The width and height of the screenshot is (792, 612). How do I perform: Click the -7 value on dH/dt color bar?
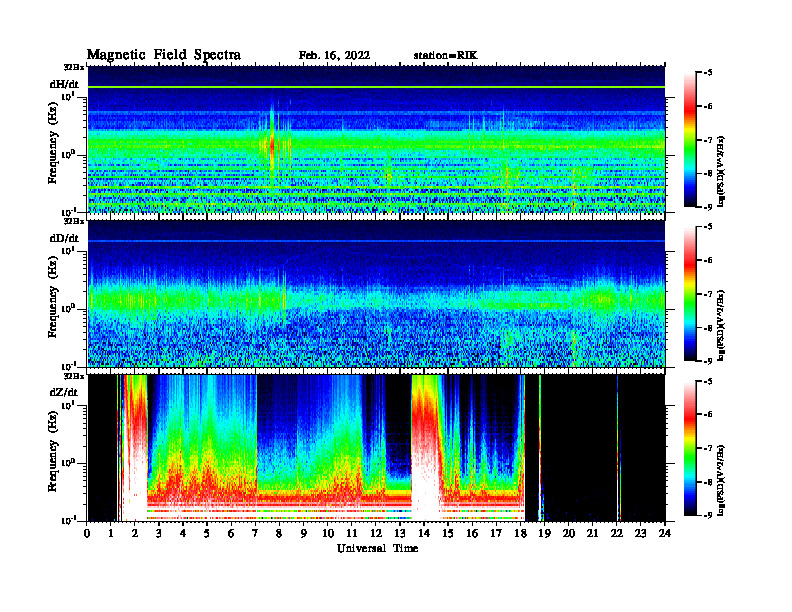709,140
